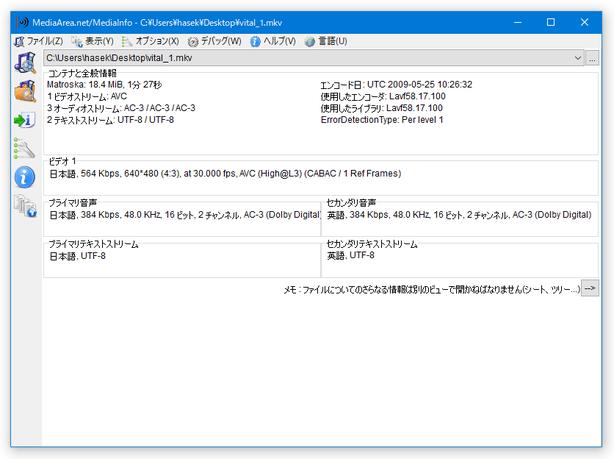Click the memo text about other views
The height and width of the screenshot is (459, 614).
(432, 290)
